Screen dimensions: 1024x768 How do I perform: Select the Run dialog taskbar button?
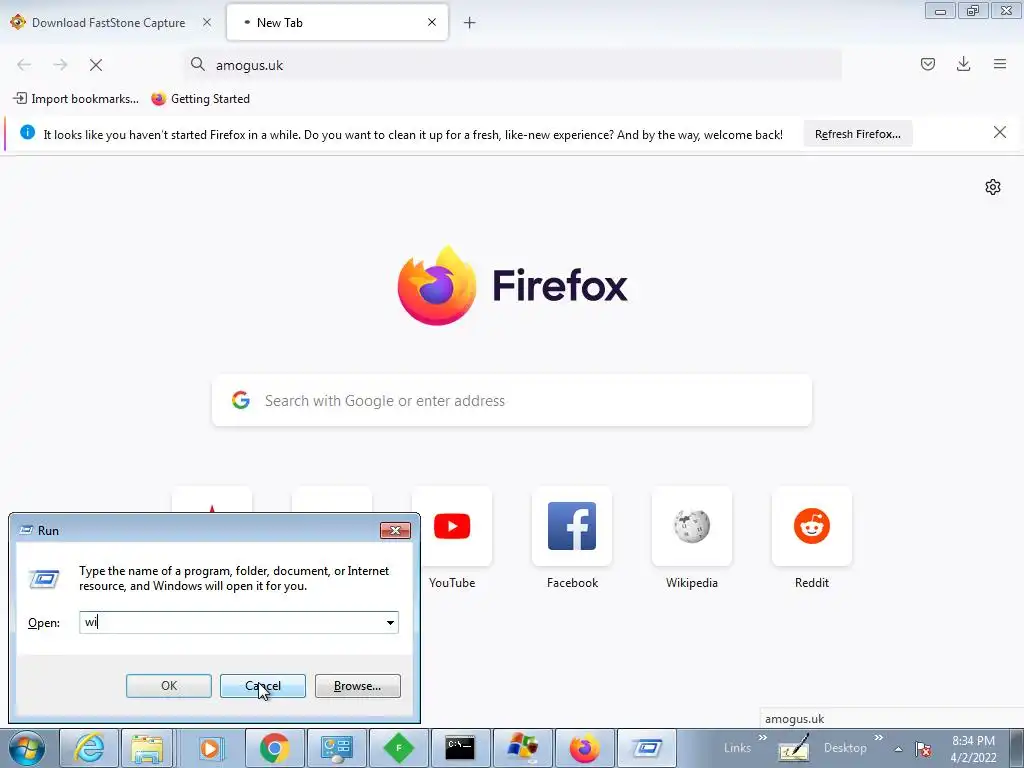click(x=647, y=748)
